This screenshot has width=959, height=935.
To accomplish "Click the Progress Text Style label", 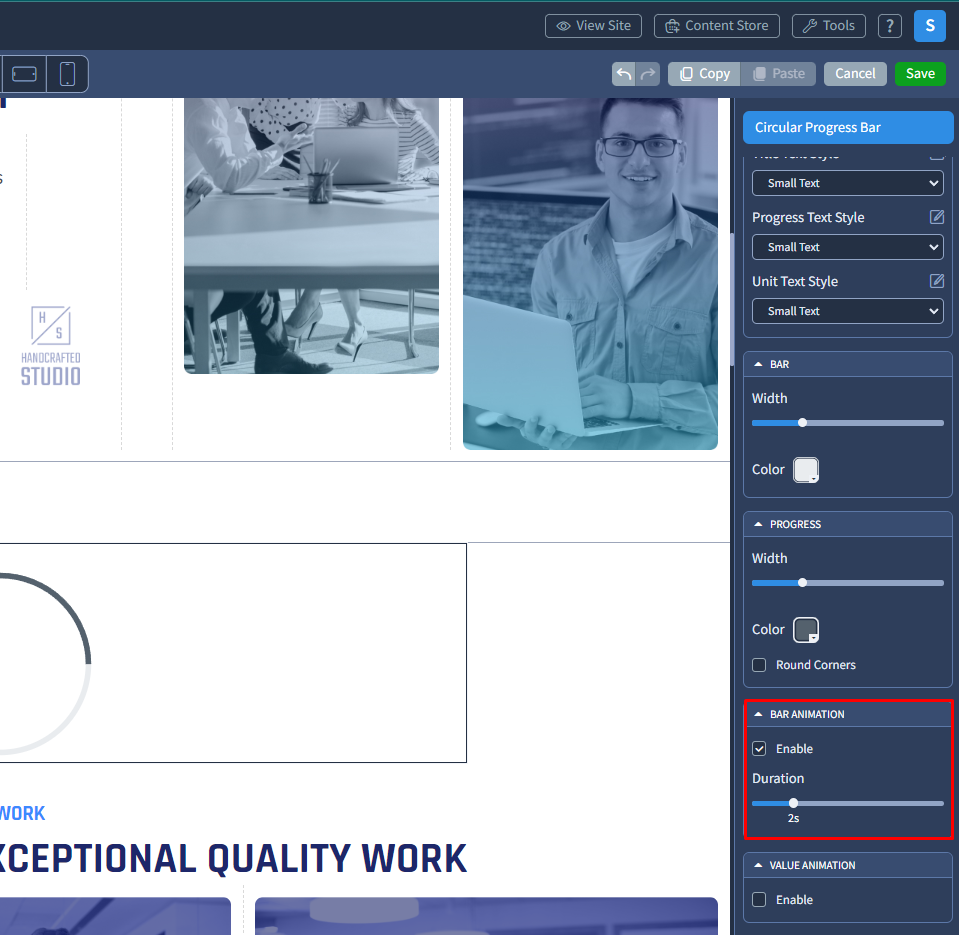I will (808, 217).
